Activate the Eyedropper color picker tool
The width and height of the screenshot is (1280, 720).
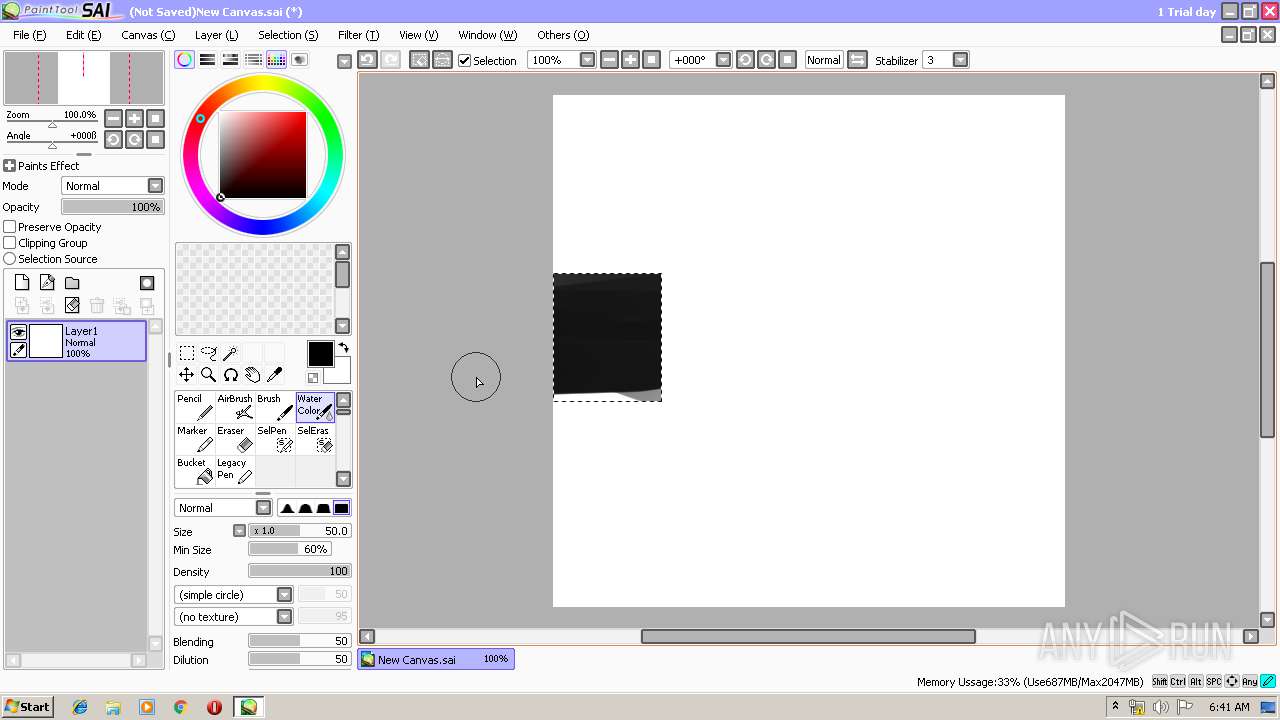click(275, 375)
